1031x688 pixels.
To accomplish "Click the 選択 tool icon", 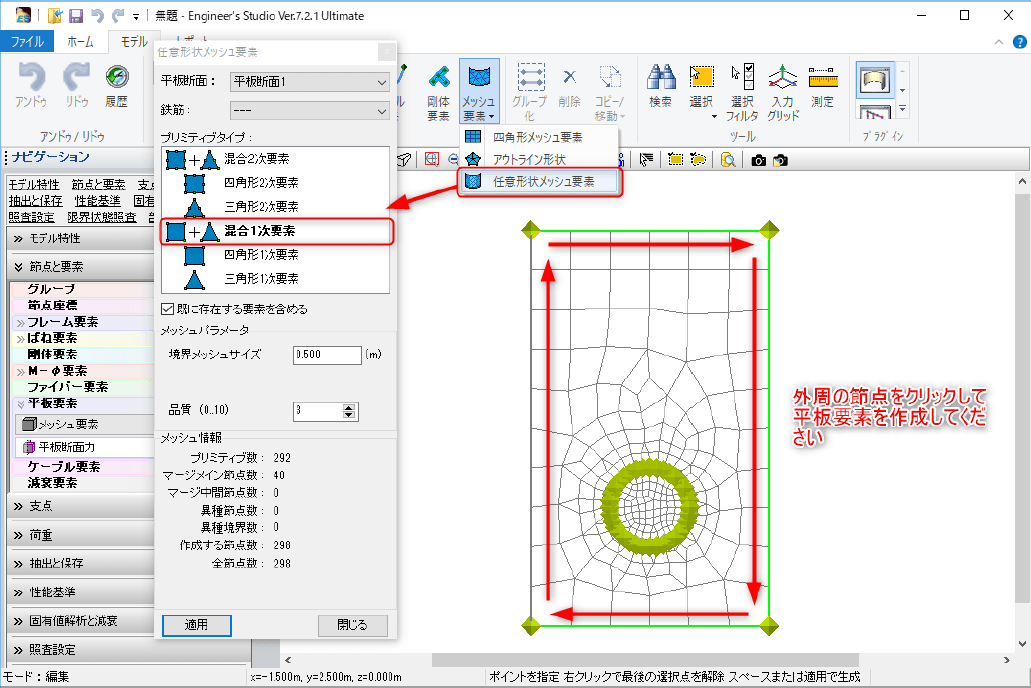I will (x=701, y=86).
